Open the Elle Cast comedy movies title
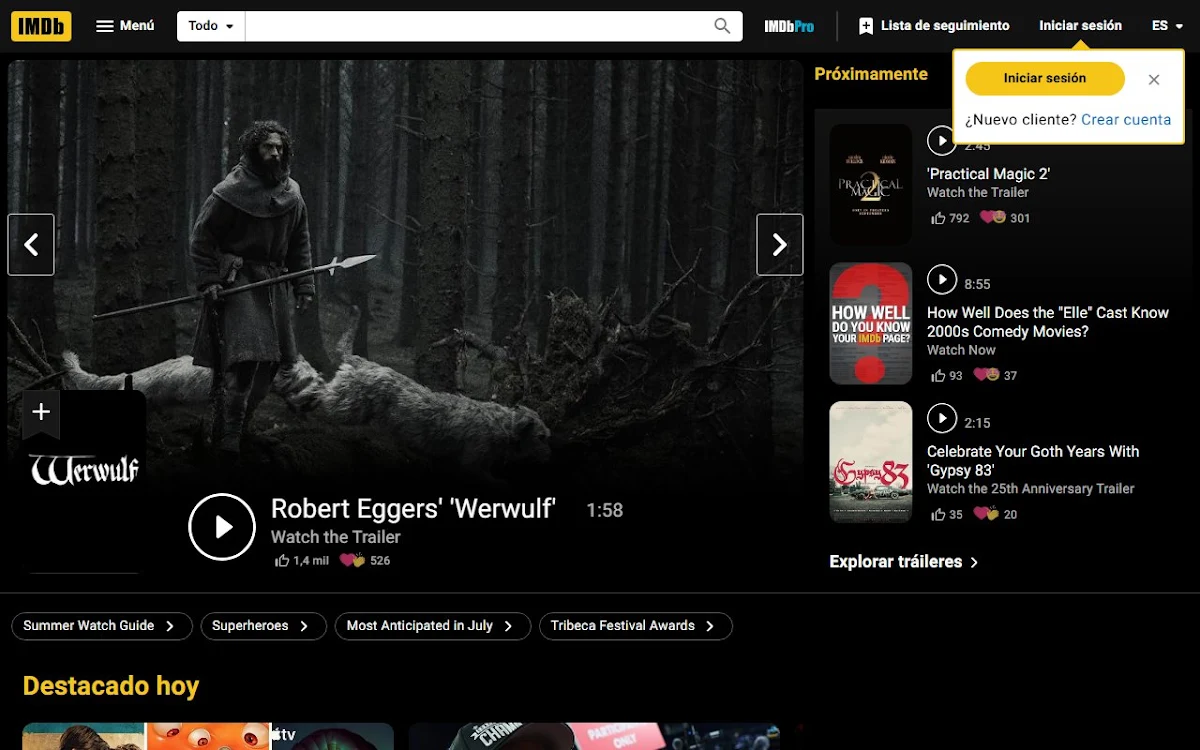The width and height of the screenshot is (1200, 750). (x=1048, y=322)
